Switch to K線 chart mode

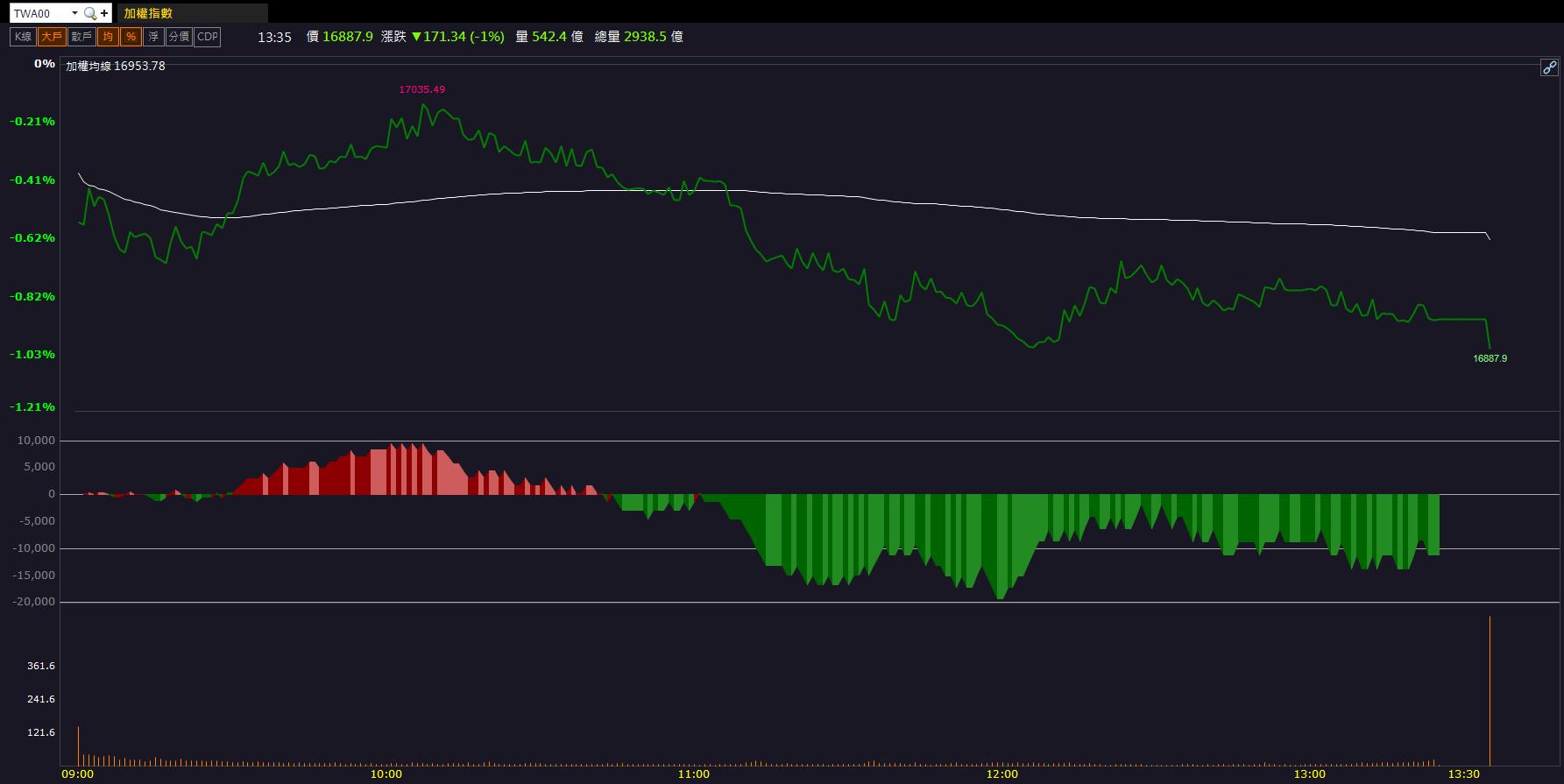(x=23, y=37)
